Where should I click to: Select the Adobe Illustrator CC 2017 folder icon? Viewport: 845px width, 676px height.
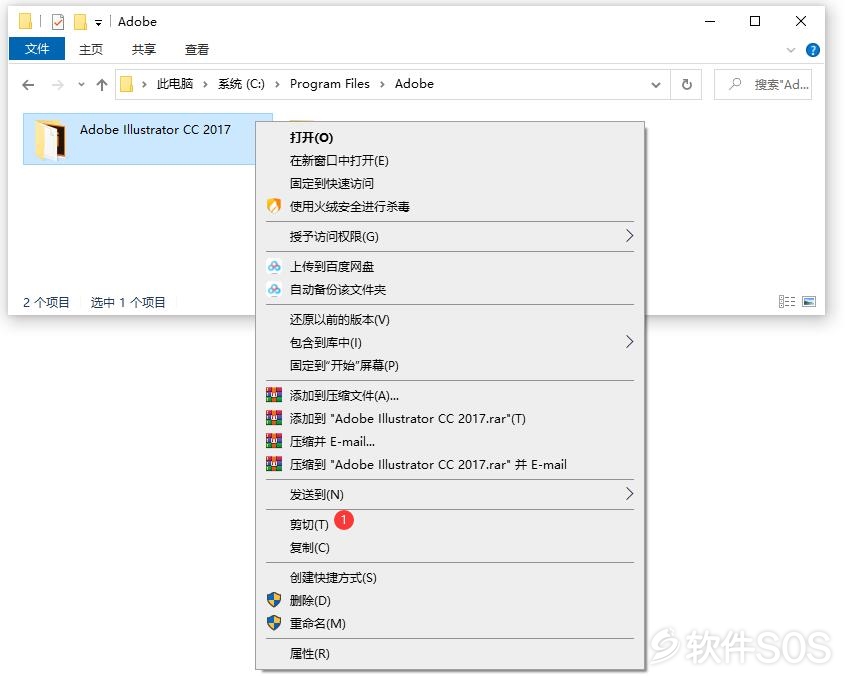[x=51, y=140]
